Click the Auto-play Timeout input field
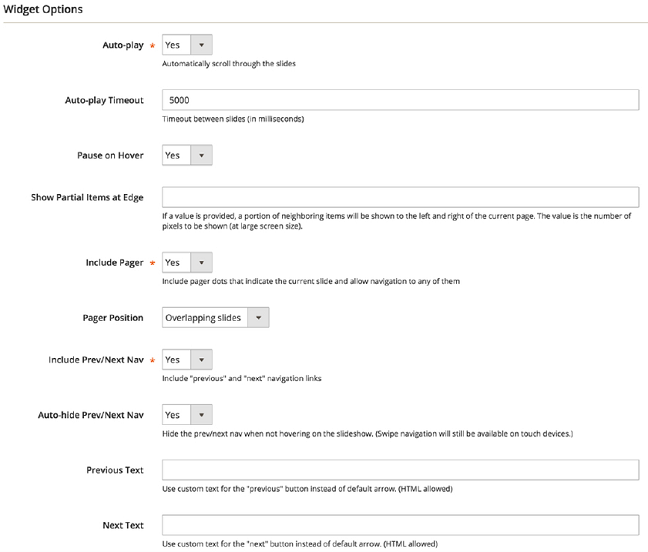Screen dimensions: 648x552 [x=400, y=100]
